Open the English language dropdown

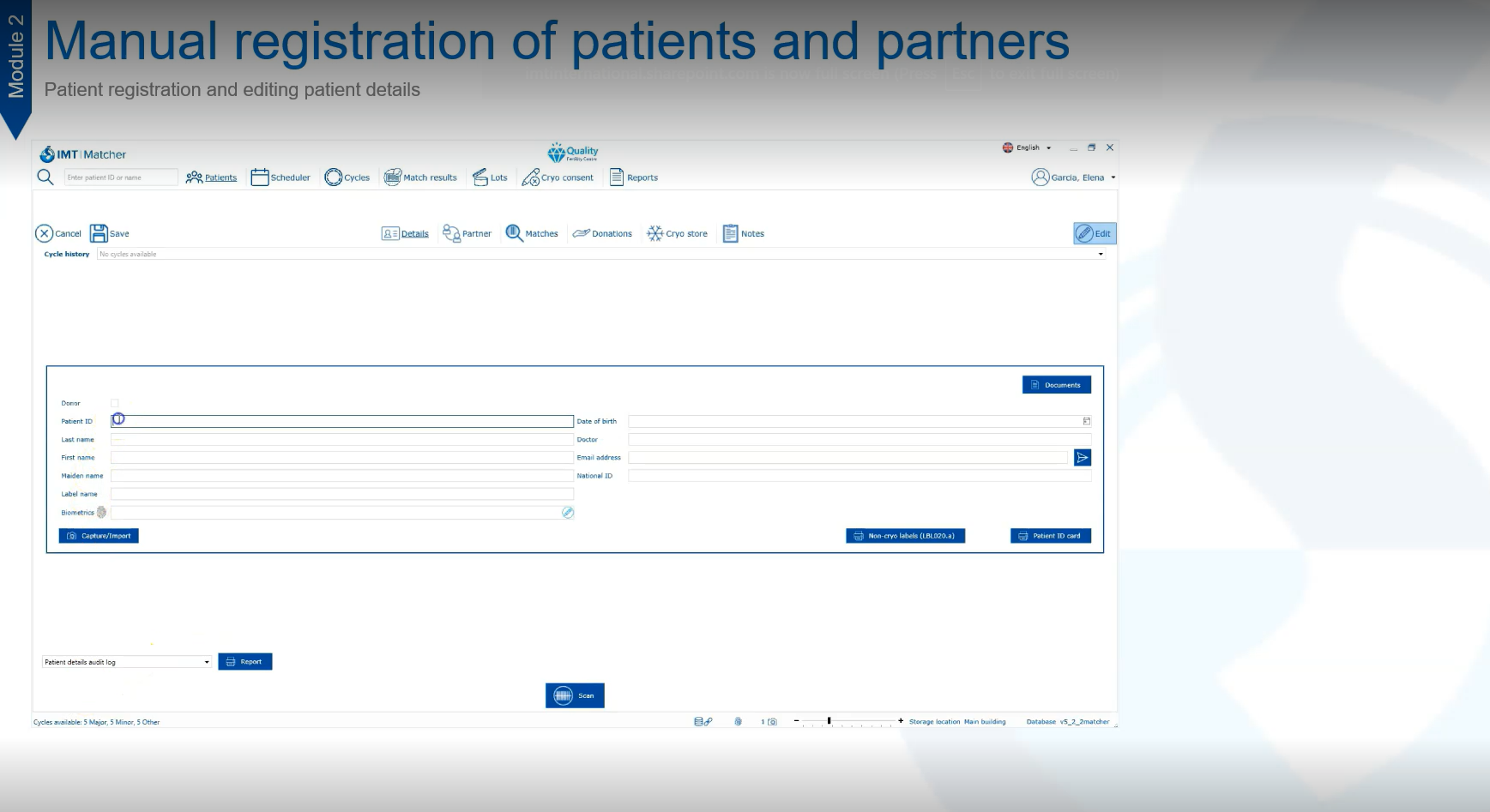tap(1027, 147)
